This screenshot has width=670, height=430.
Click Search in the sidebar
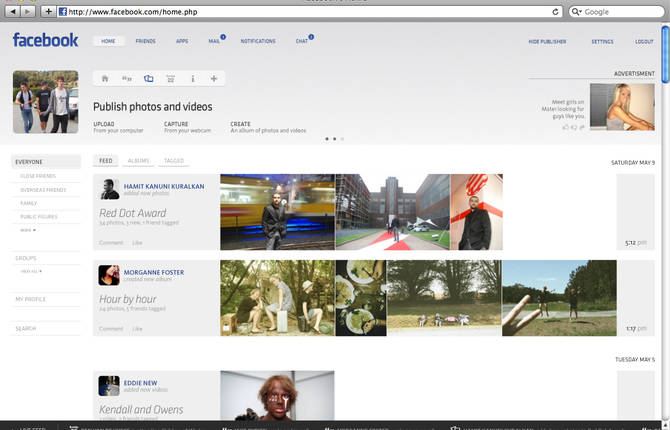pyautogui.click(x=26, y=329)
